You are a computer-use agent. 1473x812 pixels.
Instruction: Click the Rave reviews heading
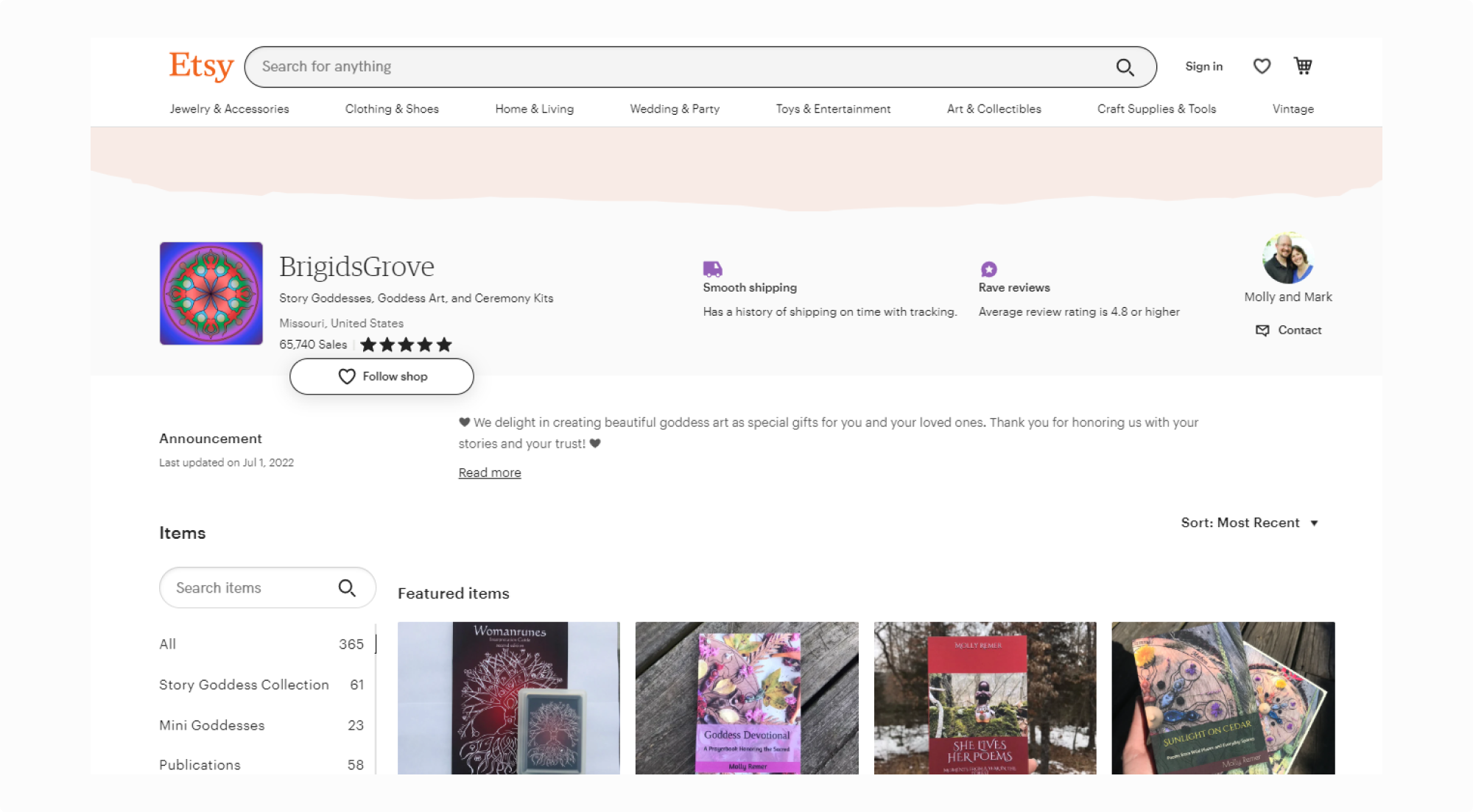[1014, 288]
